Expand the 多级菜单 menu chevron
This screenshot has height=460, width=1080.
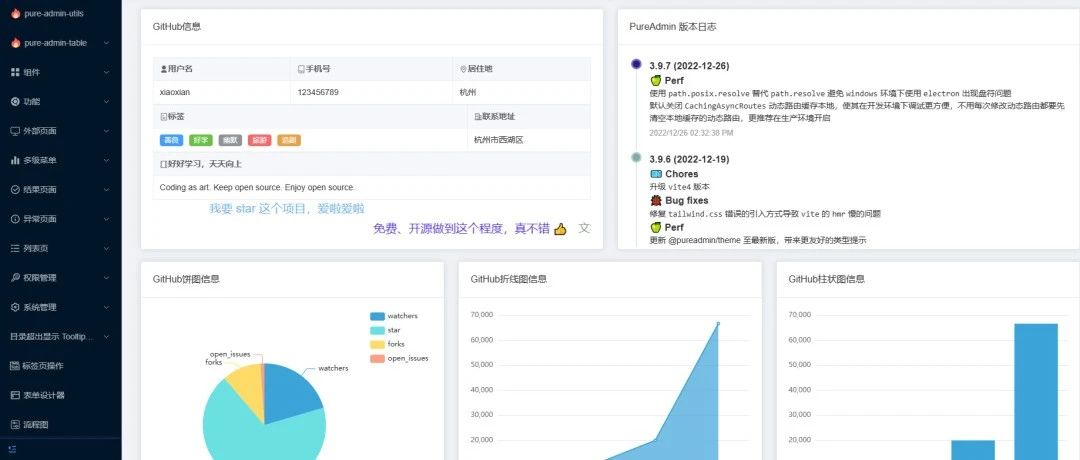pyautogui.click(x=106, y=160)
